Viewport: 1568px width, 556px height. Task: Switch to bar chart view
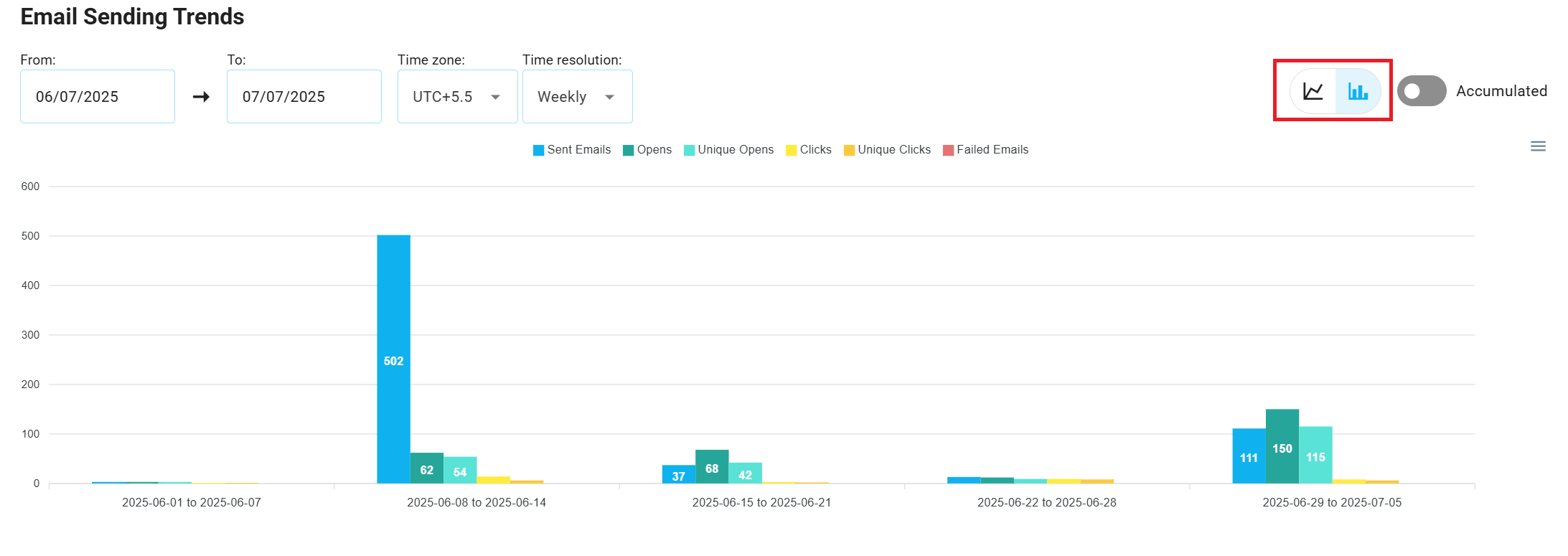pos(1358,91)
